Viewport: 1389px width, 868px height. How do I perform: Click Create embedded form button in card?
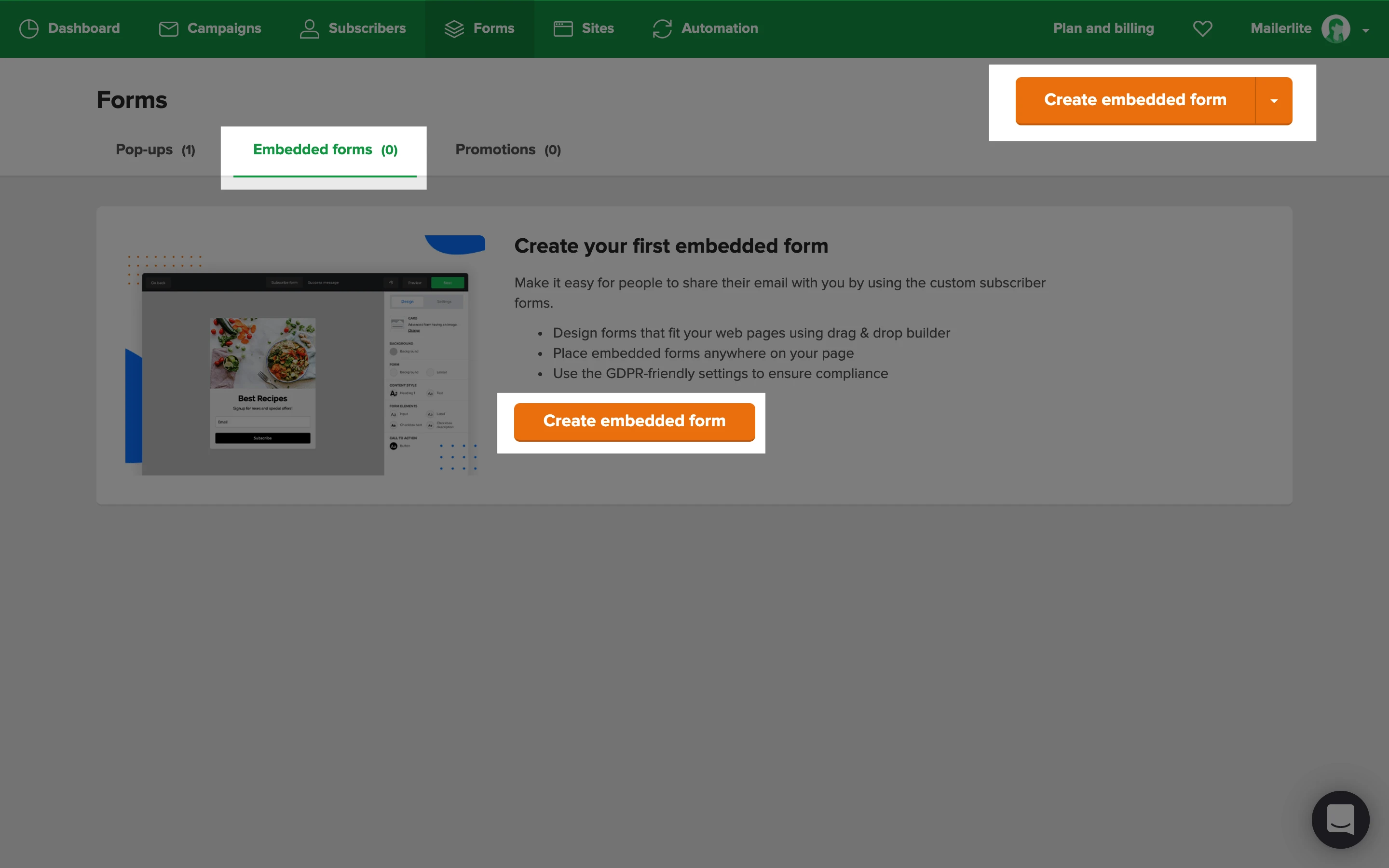pos(634,421)
